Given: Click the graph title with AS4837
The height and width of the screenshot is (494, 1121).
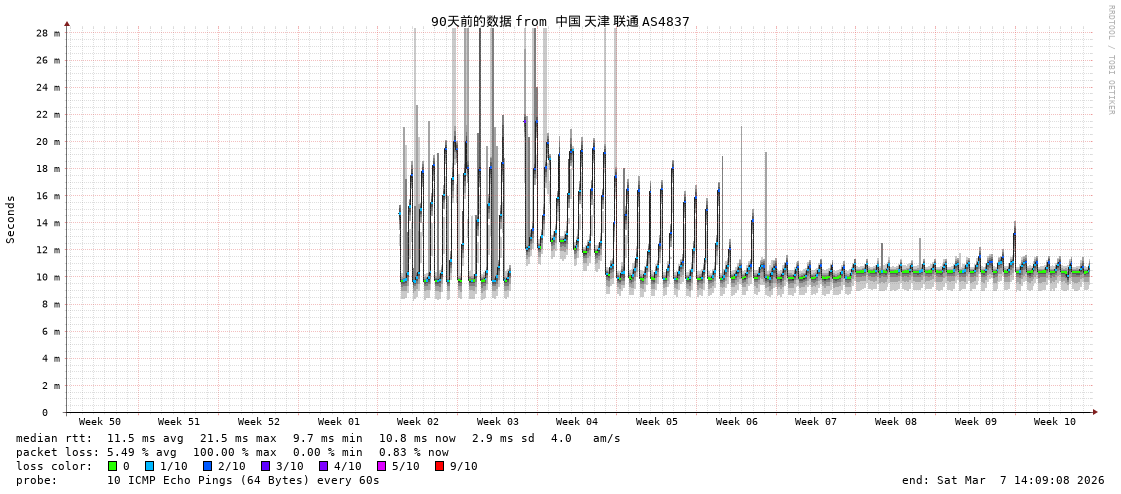Looking at the screenshot, I should tap(560, 21).
